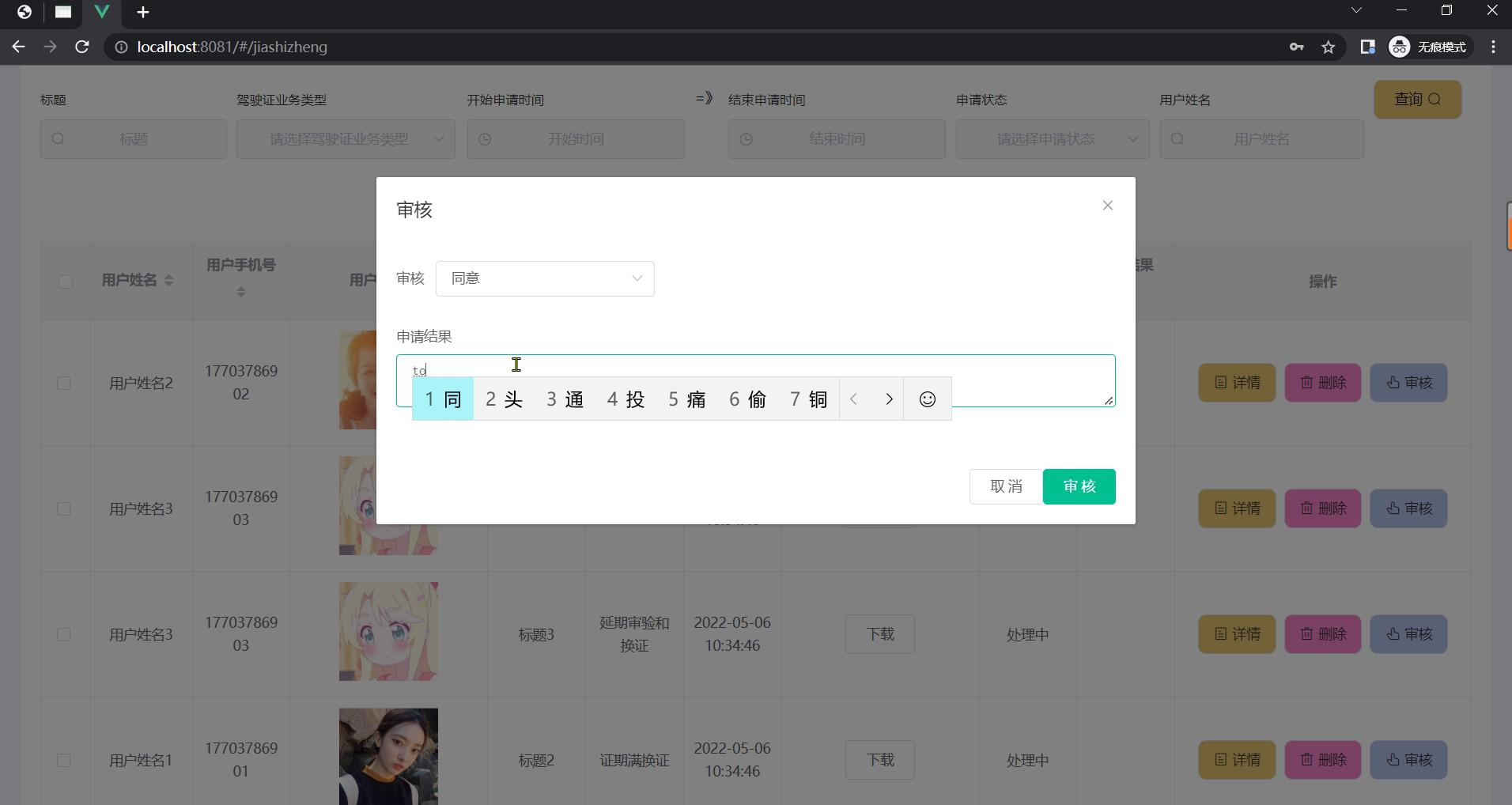
Task: Open browser three-dot menu
Action: [1493, 47]
